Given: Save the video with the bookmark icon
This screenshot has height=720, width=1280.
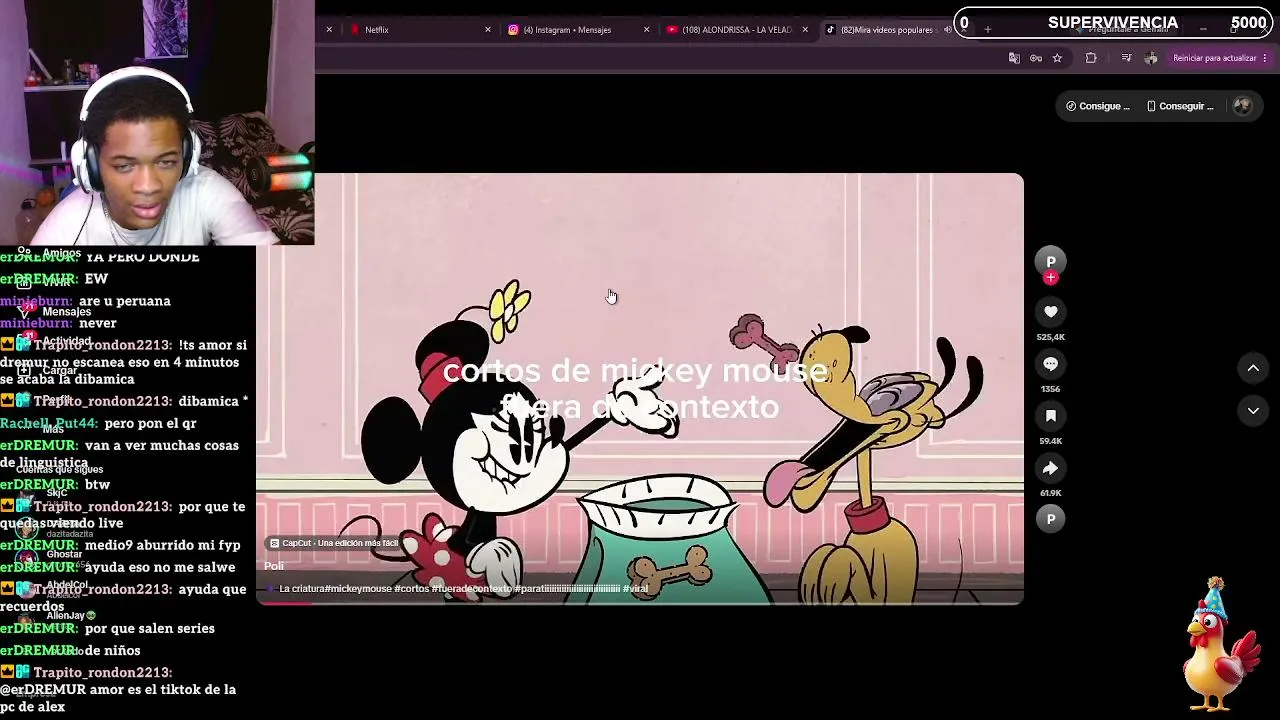Looking at the screenshot, I should (1050, 416).
